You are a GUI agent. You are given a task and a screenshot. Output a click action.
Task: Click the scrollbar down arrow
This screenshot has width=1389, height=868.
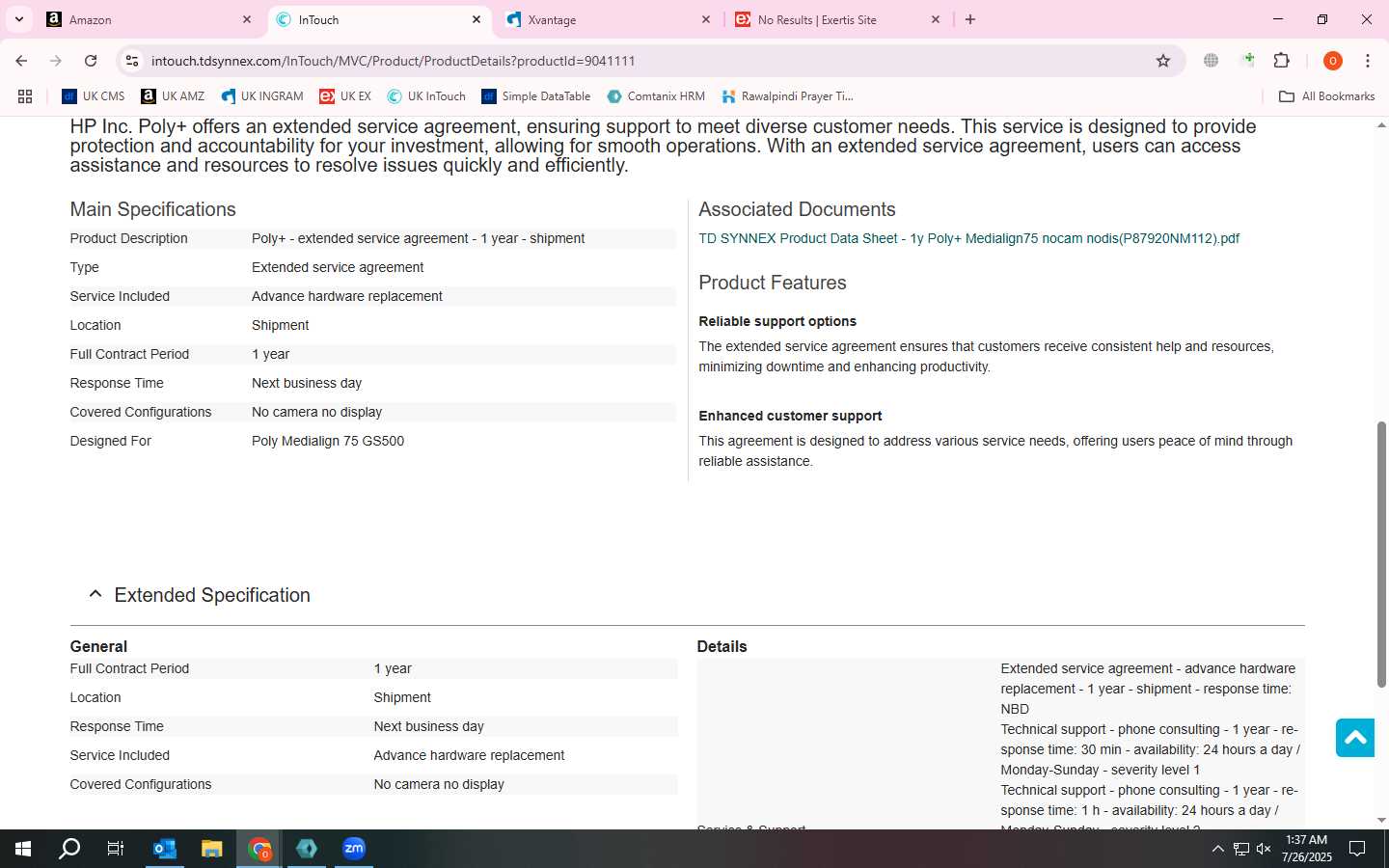click(x=1381, y=821)
